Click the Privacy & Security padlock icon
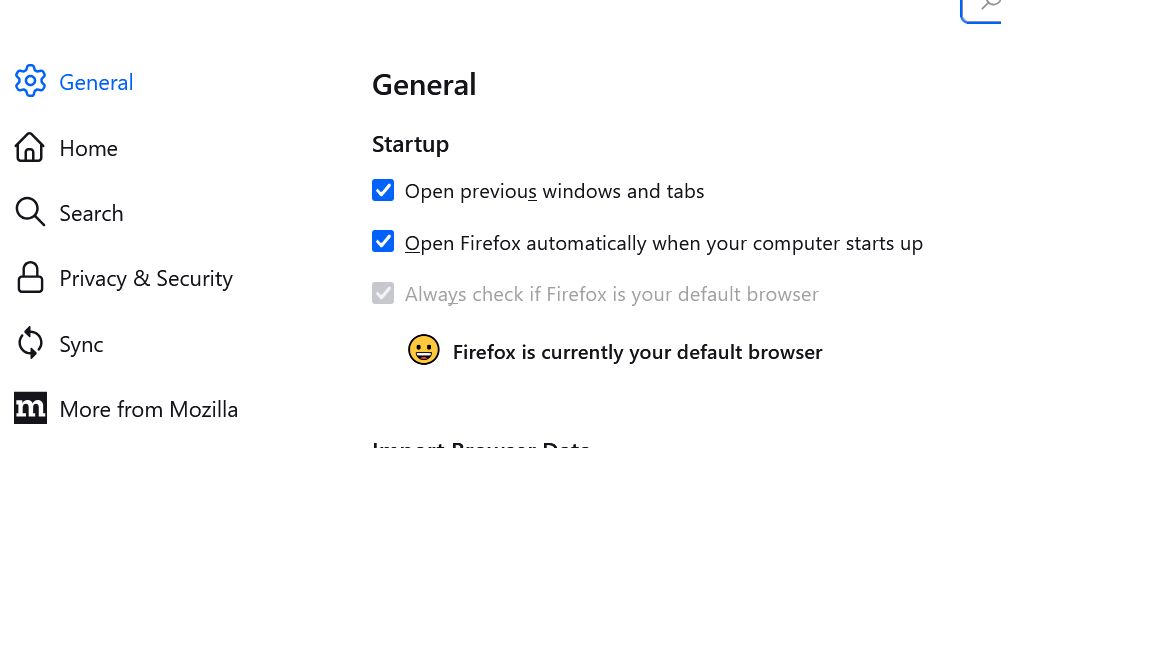This screenshot has height=648, width=1152. [x=30, y=277]
